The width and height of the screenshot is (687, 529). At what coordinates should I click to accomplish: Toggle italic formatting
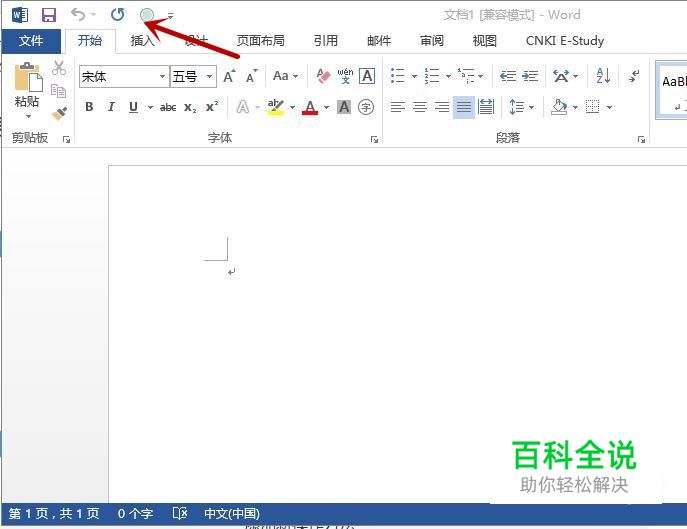(x=111, y=107)
